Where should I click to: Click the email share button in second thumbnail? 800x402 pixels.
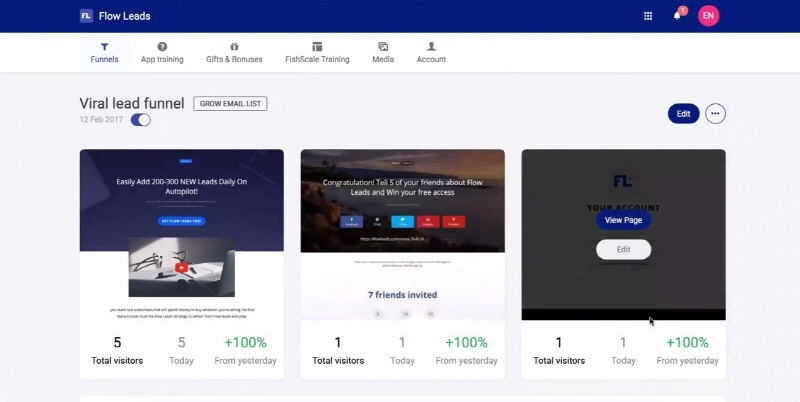377,221
